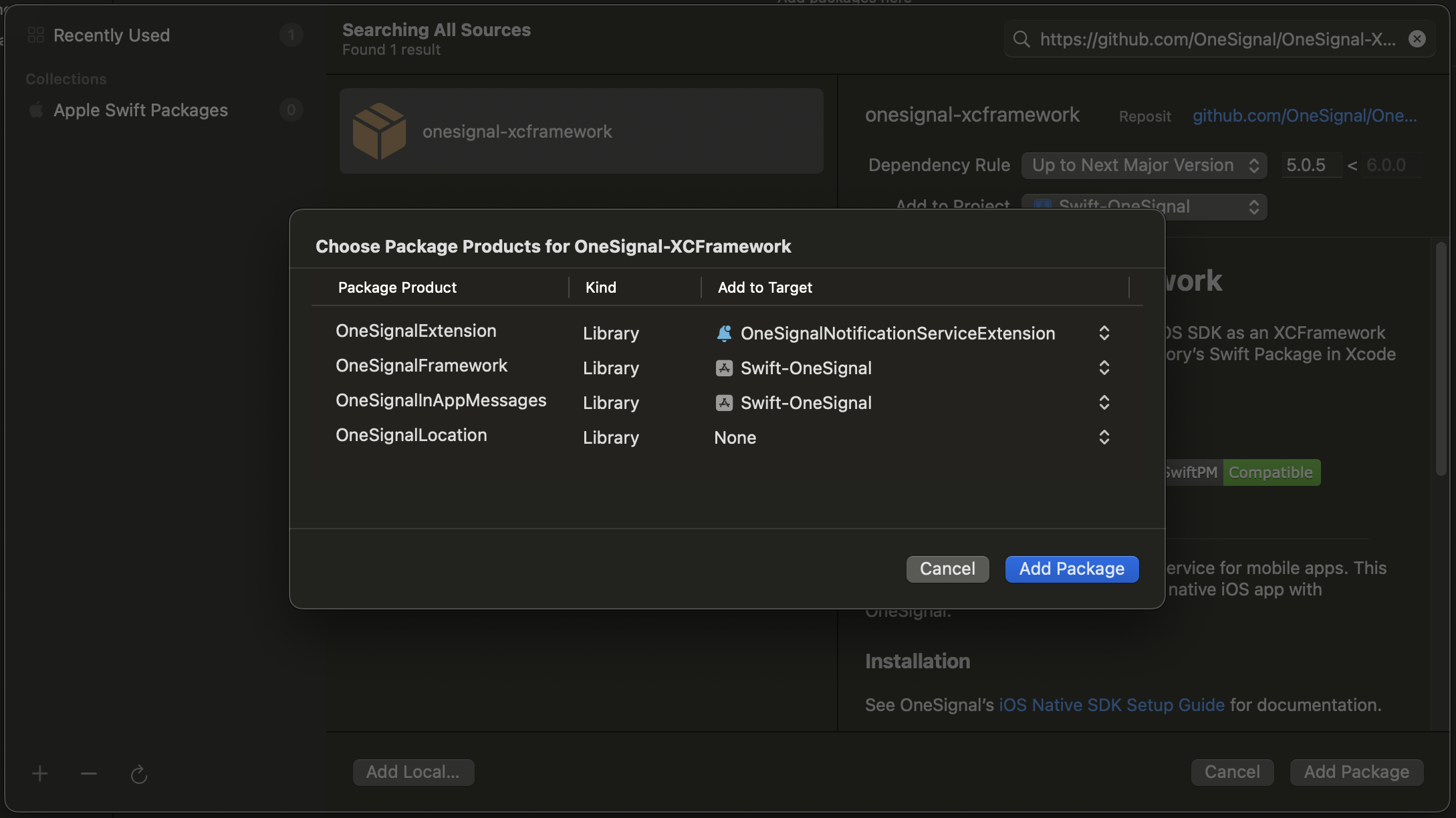Add a package collection with plus icon
The width and height of the screenshot is (1456, 818).
39,773
